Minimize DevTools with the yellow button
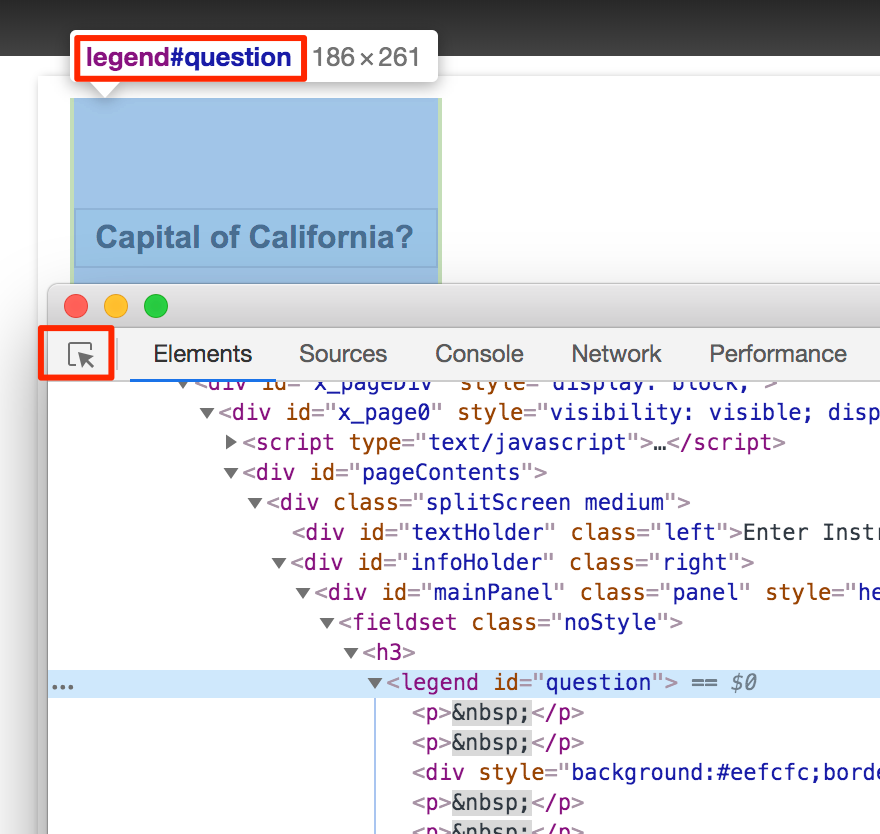The height and width of the screenshot is (834, 880). pos(116,306)
